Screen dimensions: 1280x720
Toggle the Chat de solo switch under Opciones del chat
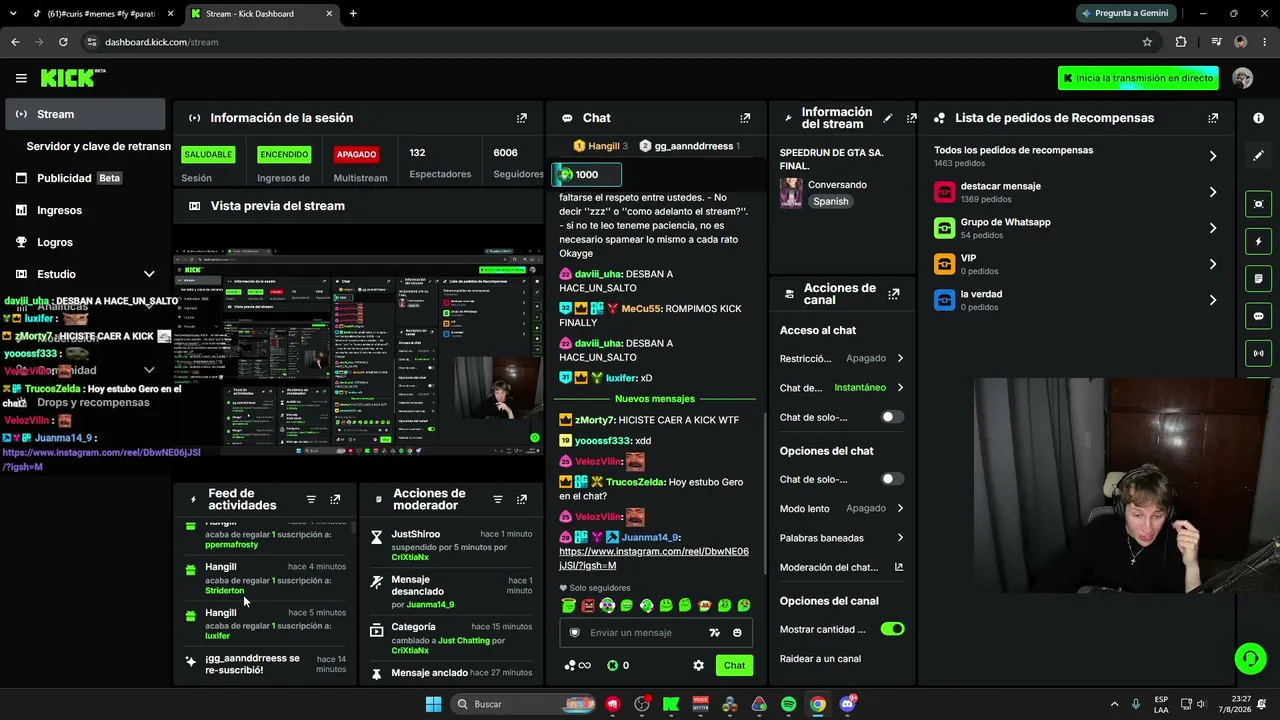pyautogui.click(x=892, y=479)
